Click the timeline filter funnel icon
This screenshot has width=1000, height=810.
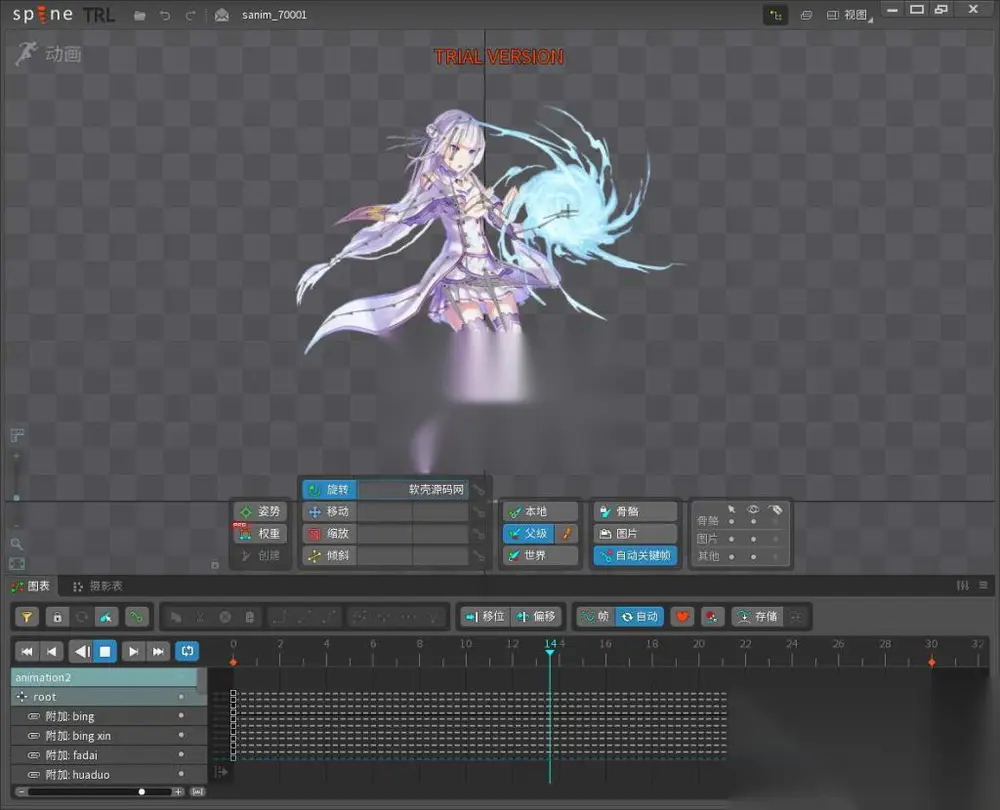click(x=27, y=617)
